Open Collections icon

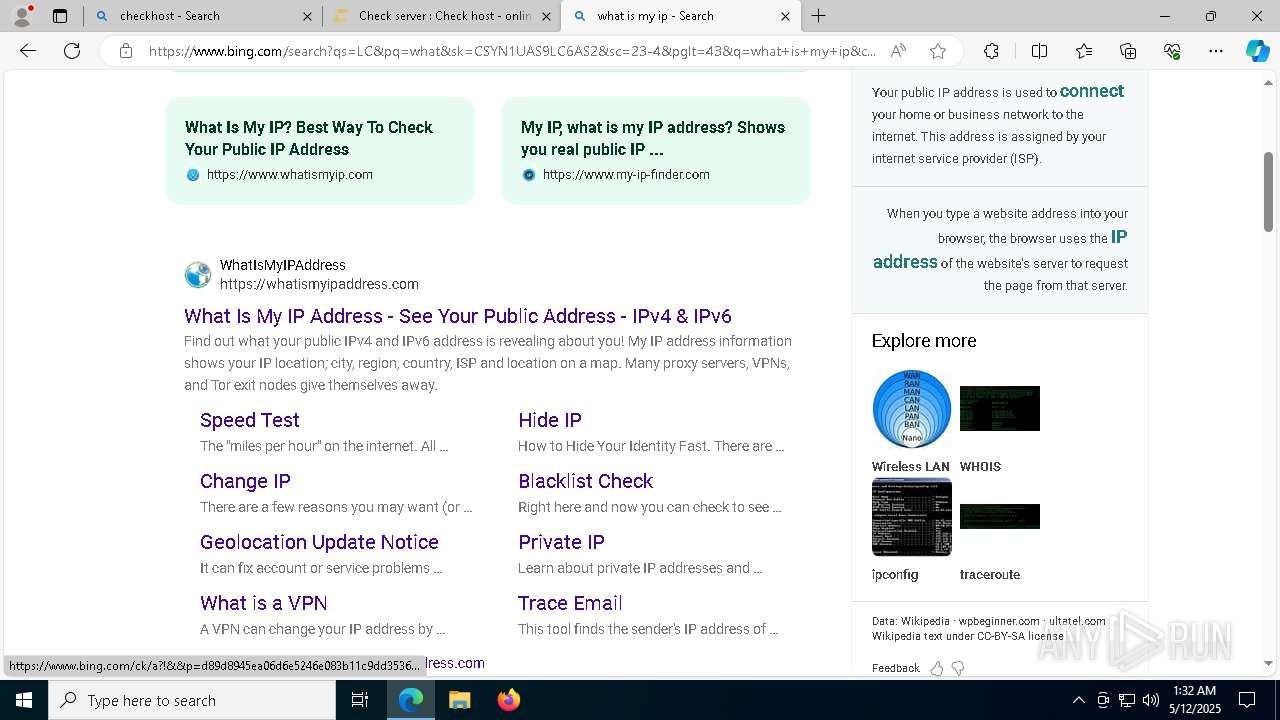1128,51
